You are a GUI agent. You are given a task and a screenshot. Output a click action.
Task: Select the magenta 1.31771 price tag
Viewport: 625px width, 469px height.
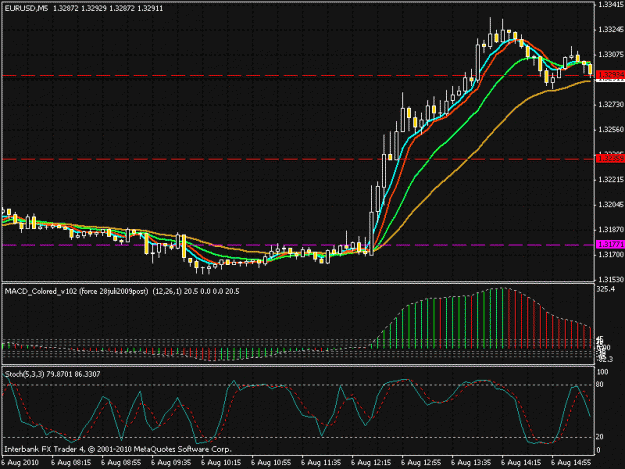(x=610, y=245)
